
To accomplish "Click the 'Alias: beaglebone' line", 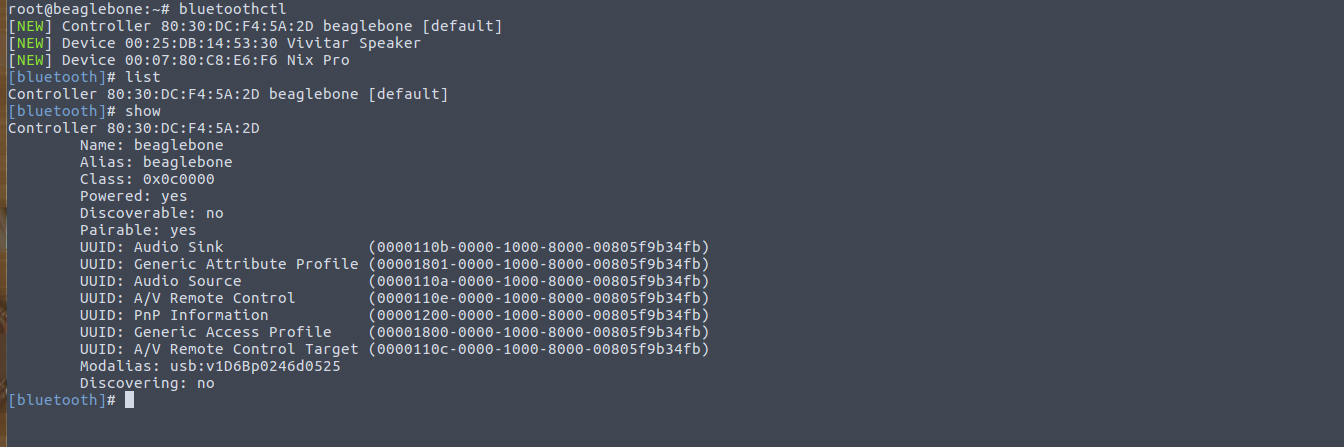I will [156, 162].
